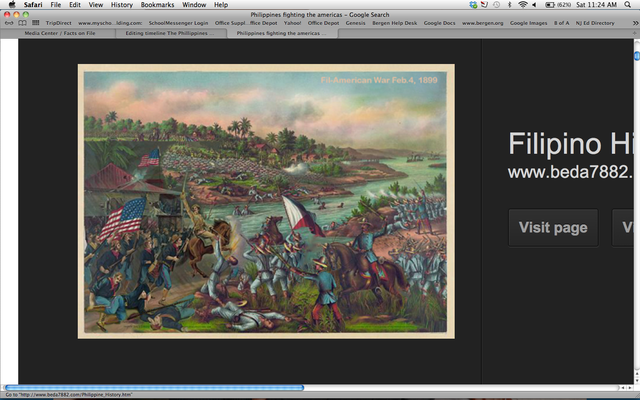Open Bergen Help Desk bookmark
The width and height of the screenshot is (640, 400).
coord(394,23)
